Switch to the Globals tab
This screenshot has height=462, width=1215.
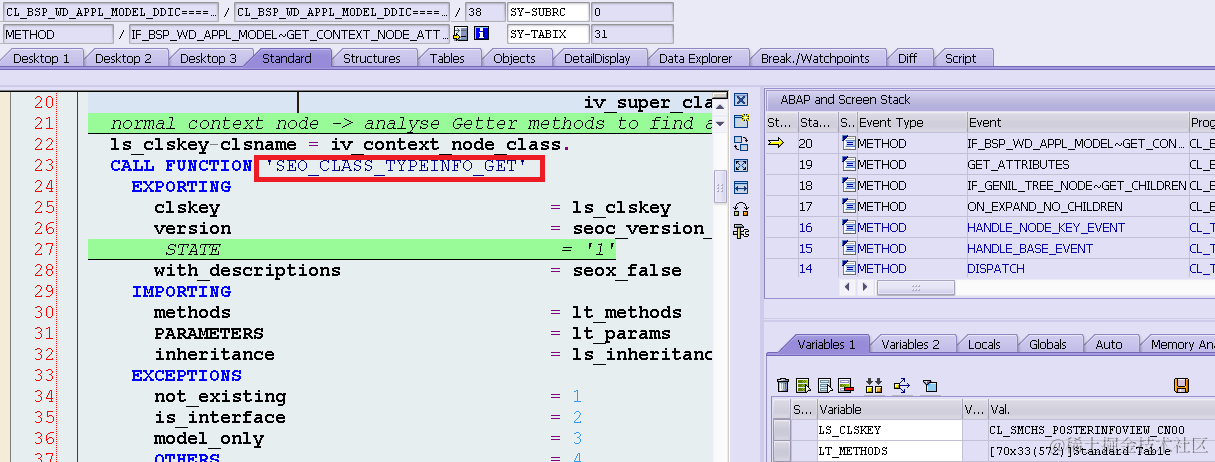[1048, 344]
